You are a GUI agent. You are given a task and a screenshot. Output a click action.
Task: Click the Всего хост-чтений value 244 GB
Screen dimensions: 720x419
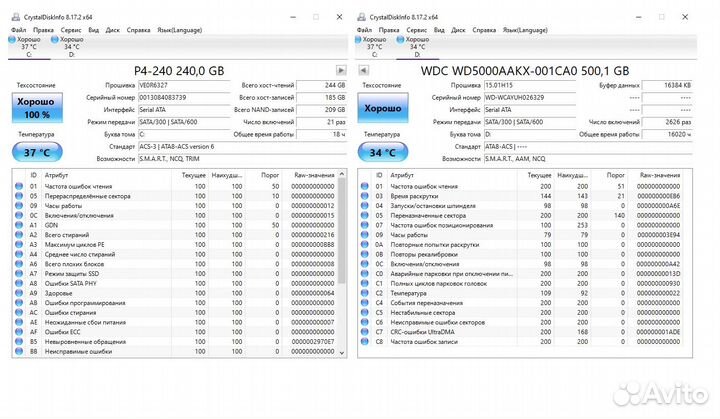coord(321,85)
